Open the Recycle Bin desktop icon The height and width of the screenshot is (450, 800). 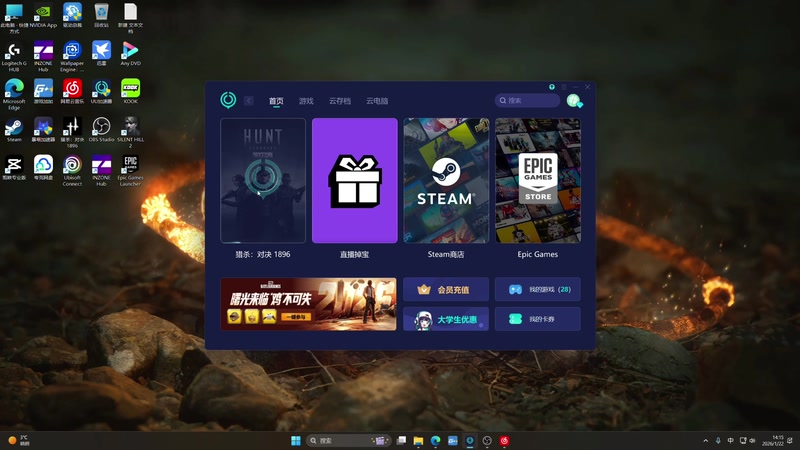tap(101, 16)
